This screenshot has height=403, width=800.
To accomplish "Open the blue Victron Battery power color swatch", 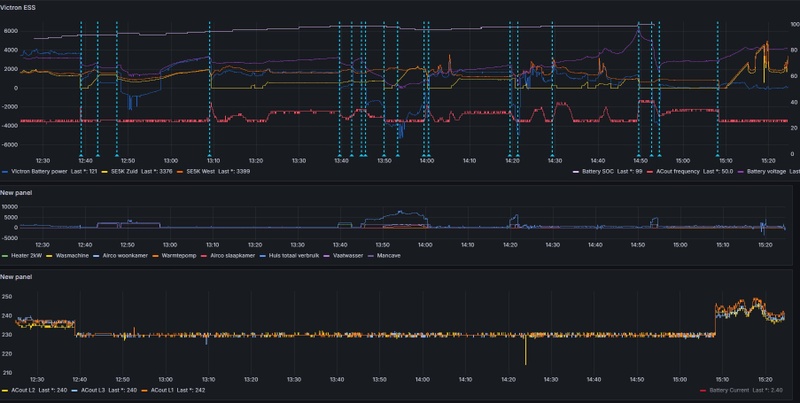I will coord(5,172).
